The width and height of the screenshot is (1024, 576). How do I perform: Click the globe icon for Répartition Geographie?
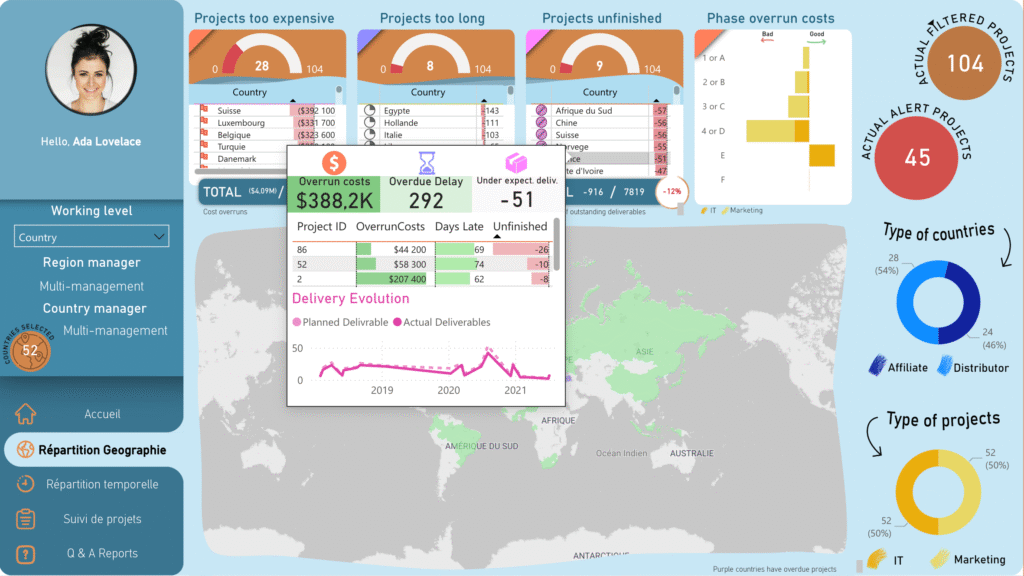pos(22,450)
